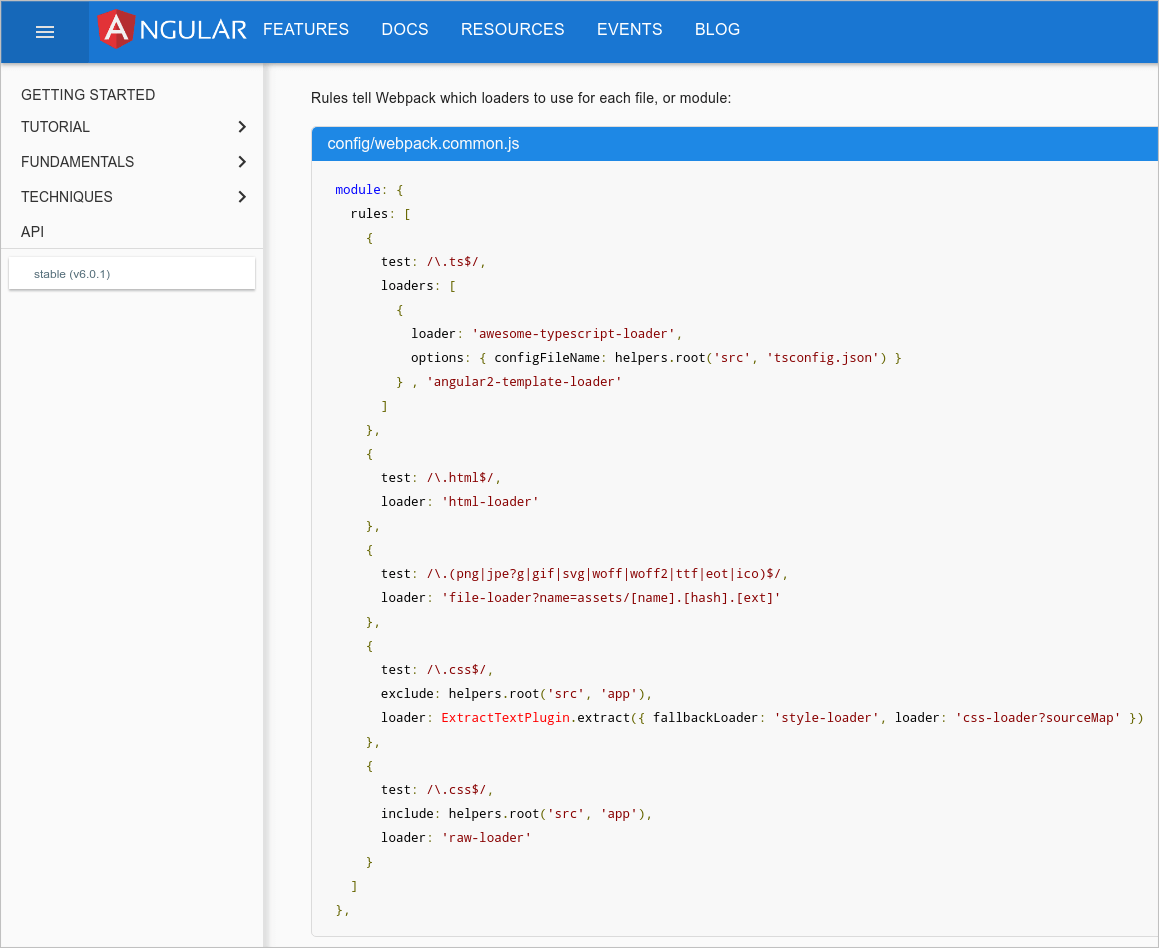Click the 'raw-loader' string
The height and width of the screenshot is (948, 1159).
point(486,838)
